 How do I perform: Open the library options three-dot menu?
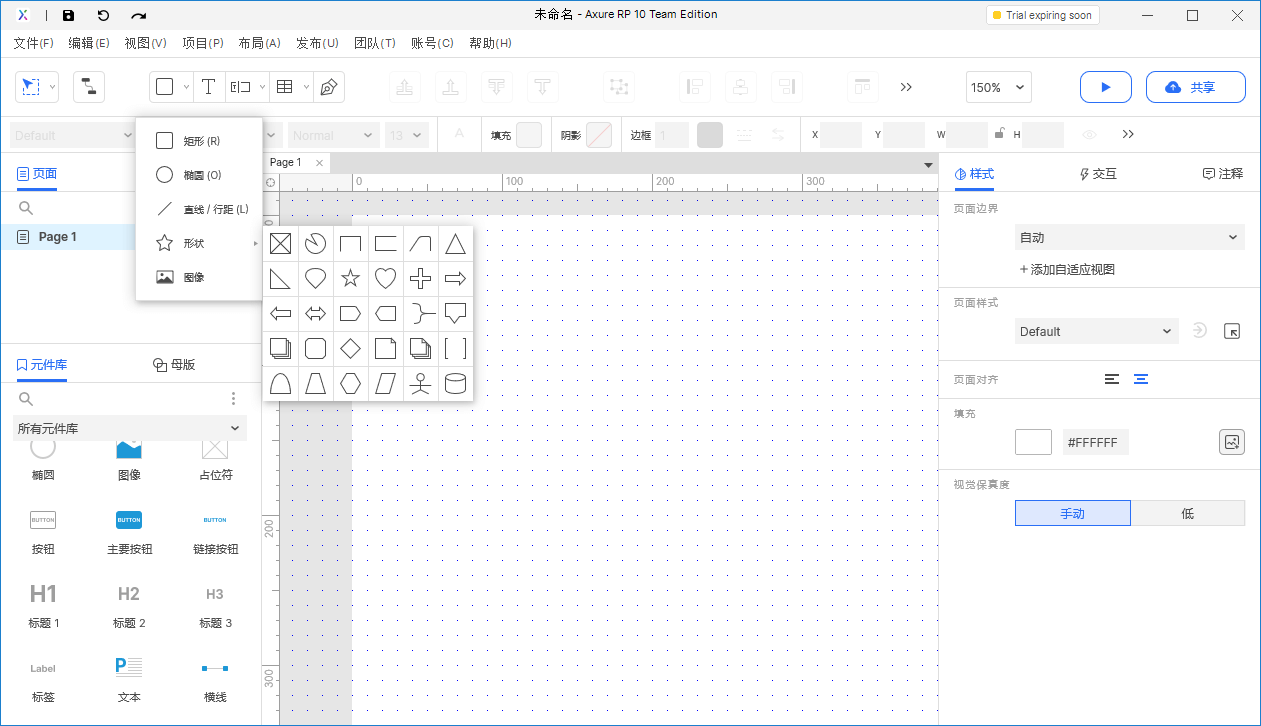234,398
